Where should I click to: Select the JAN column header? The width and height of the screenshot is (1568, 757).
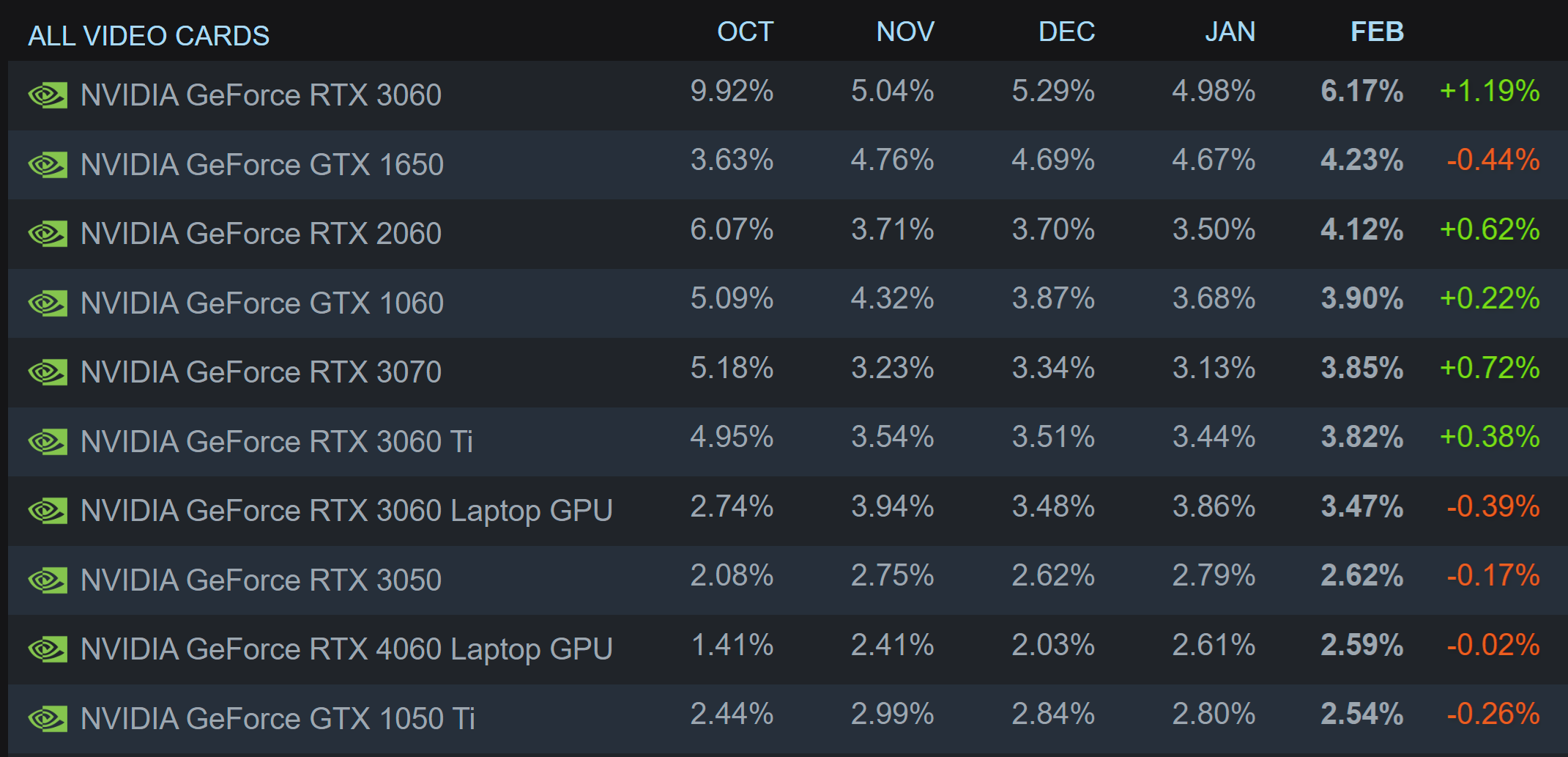coord(1230,32)
